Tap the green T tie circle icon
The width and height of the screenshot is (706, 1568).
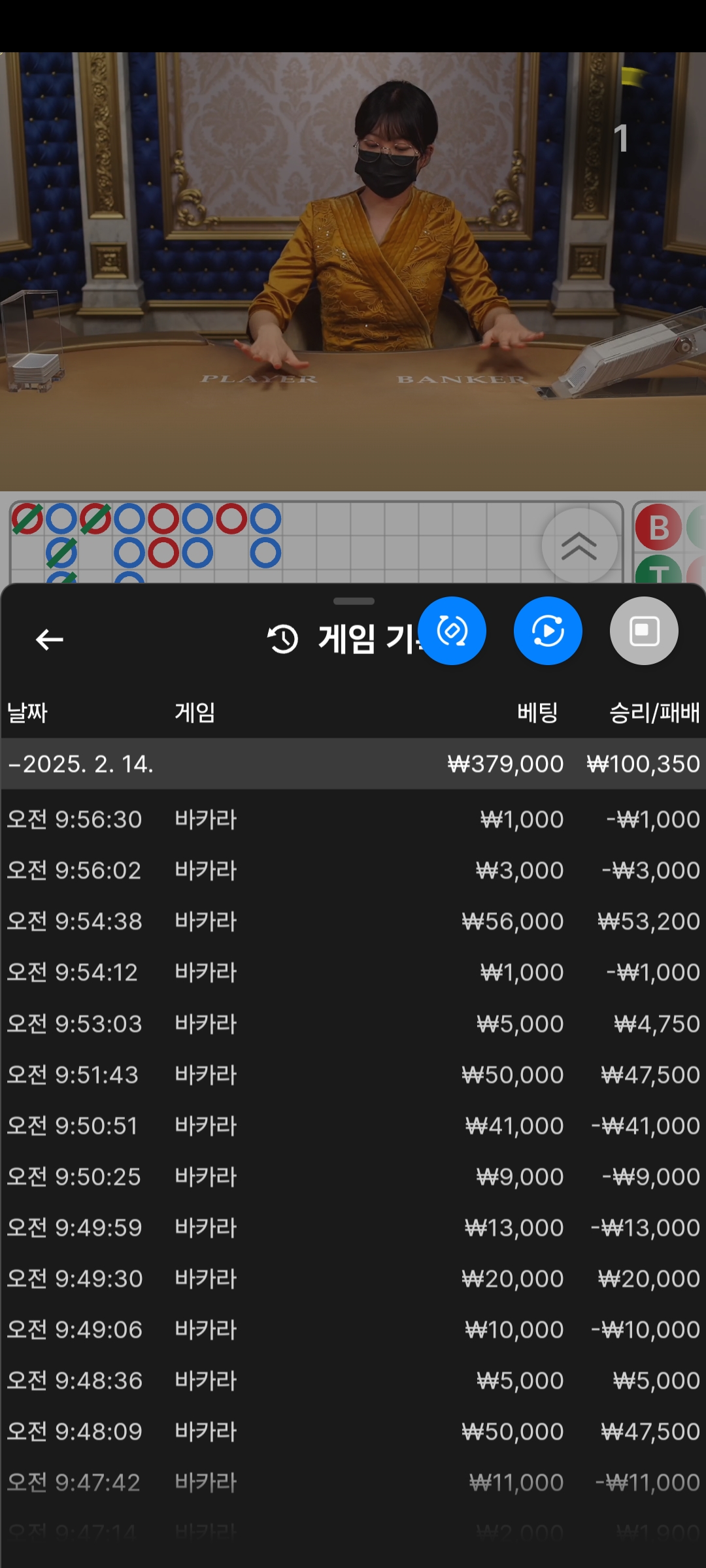point(659,570)
